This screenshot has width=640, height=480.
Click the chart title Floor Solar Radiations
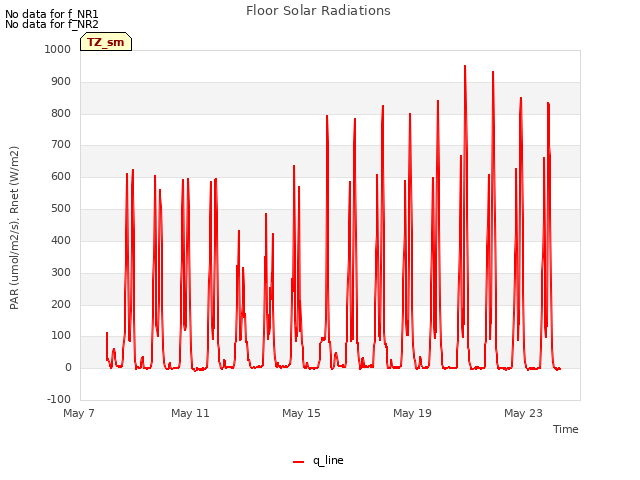point(318,11)
